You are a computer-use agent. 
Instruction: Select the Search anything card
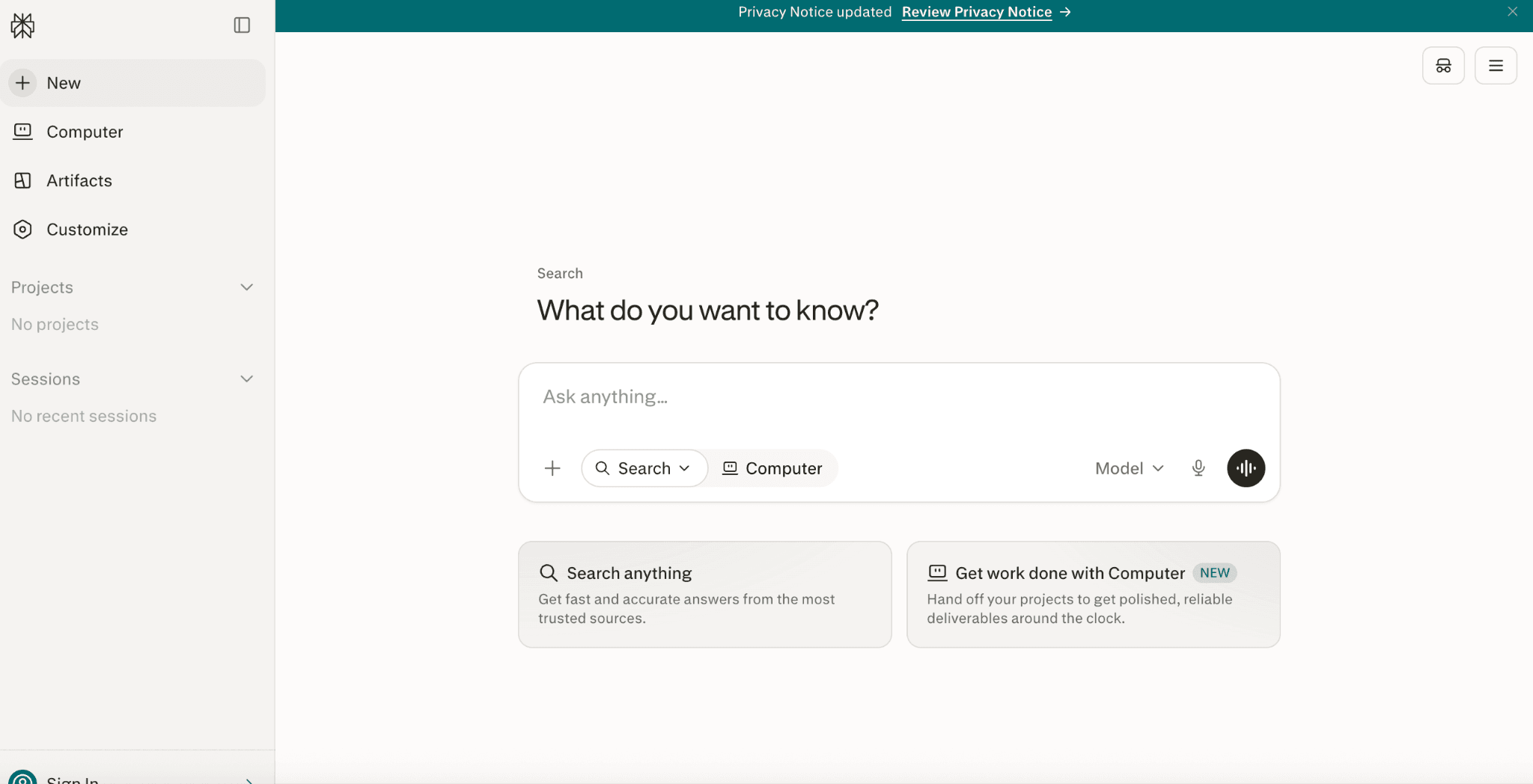pos(705,595)
